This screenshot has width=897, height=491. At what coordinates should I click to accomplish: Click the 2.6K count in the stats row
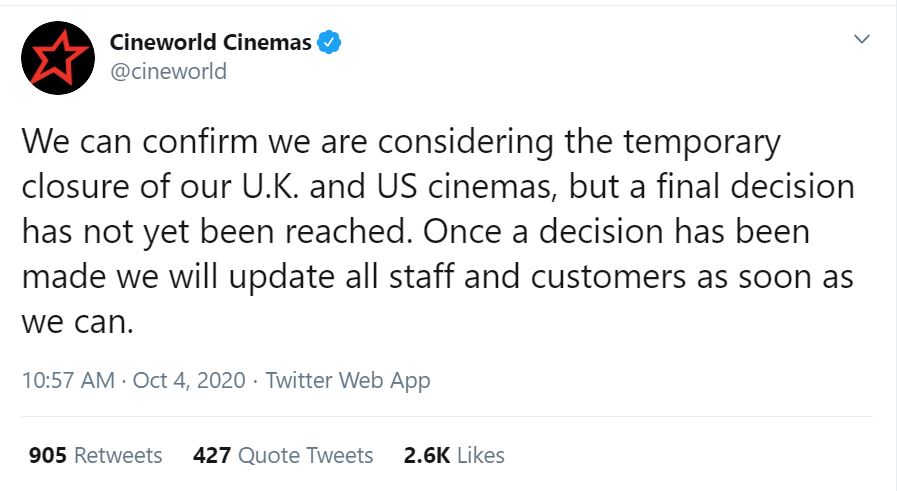point(426,455)
